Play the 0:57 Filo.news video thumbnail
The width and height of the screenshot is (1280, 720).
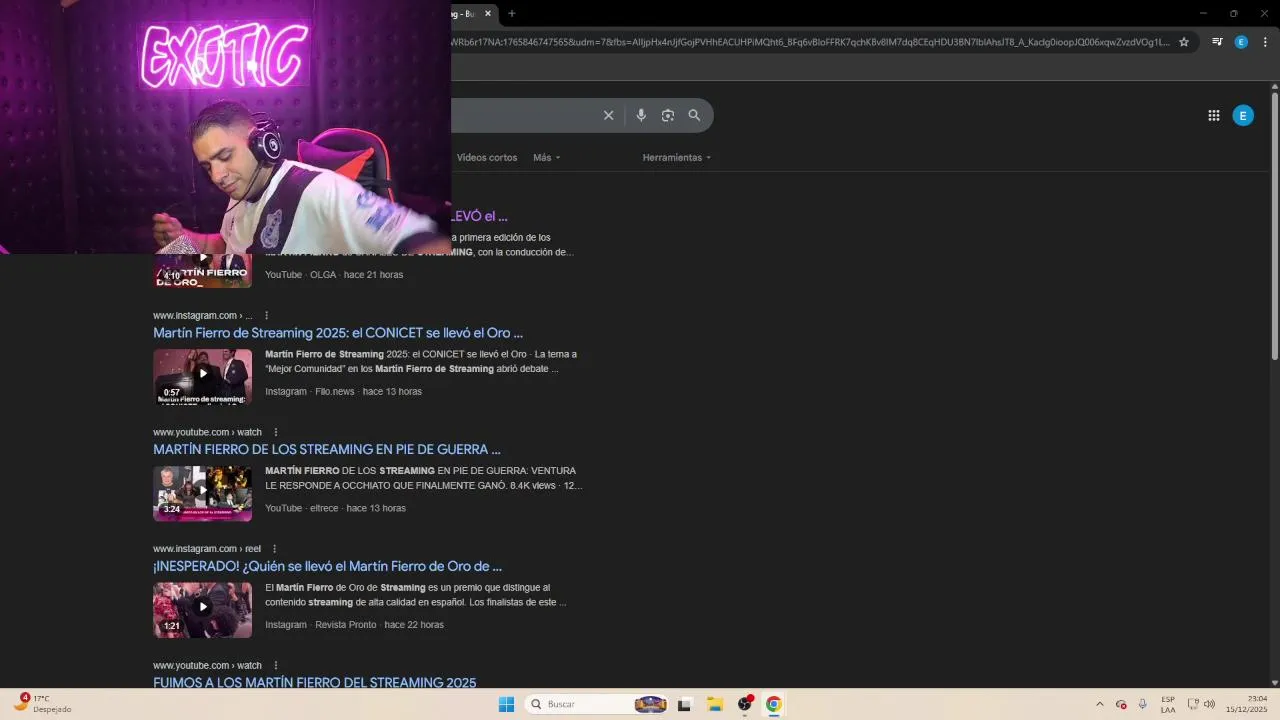pos(203,375)
